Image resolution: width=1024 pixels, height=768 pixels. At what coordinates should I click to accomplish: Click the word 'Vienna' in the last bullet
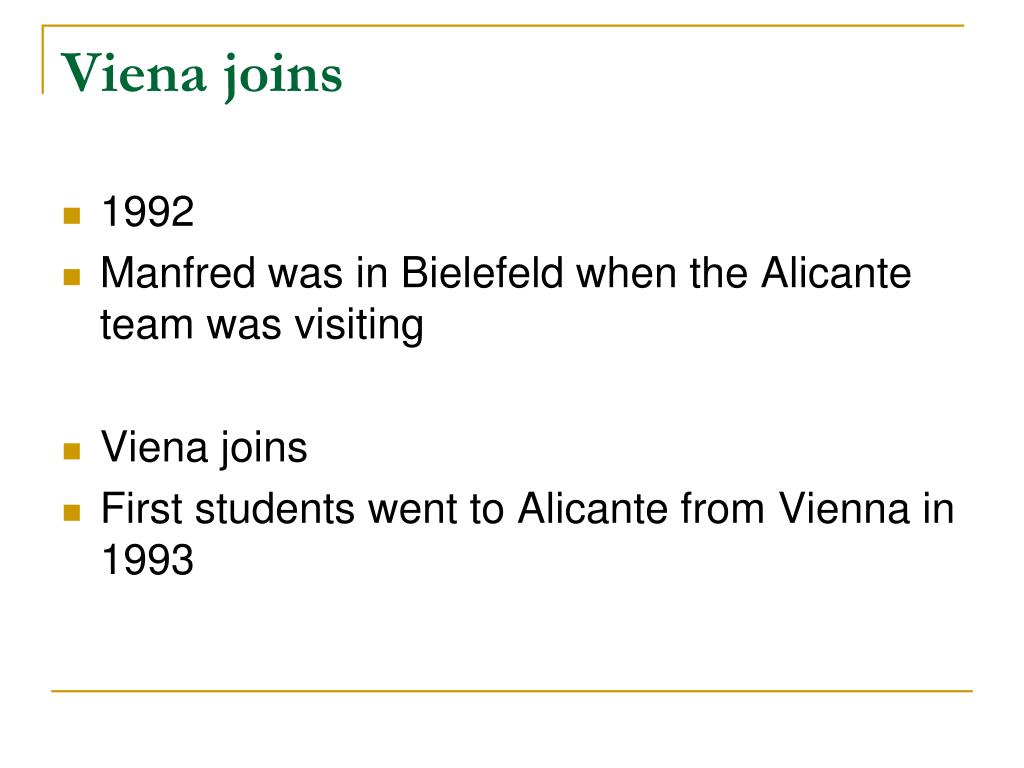tap(844, 508)
